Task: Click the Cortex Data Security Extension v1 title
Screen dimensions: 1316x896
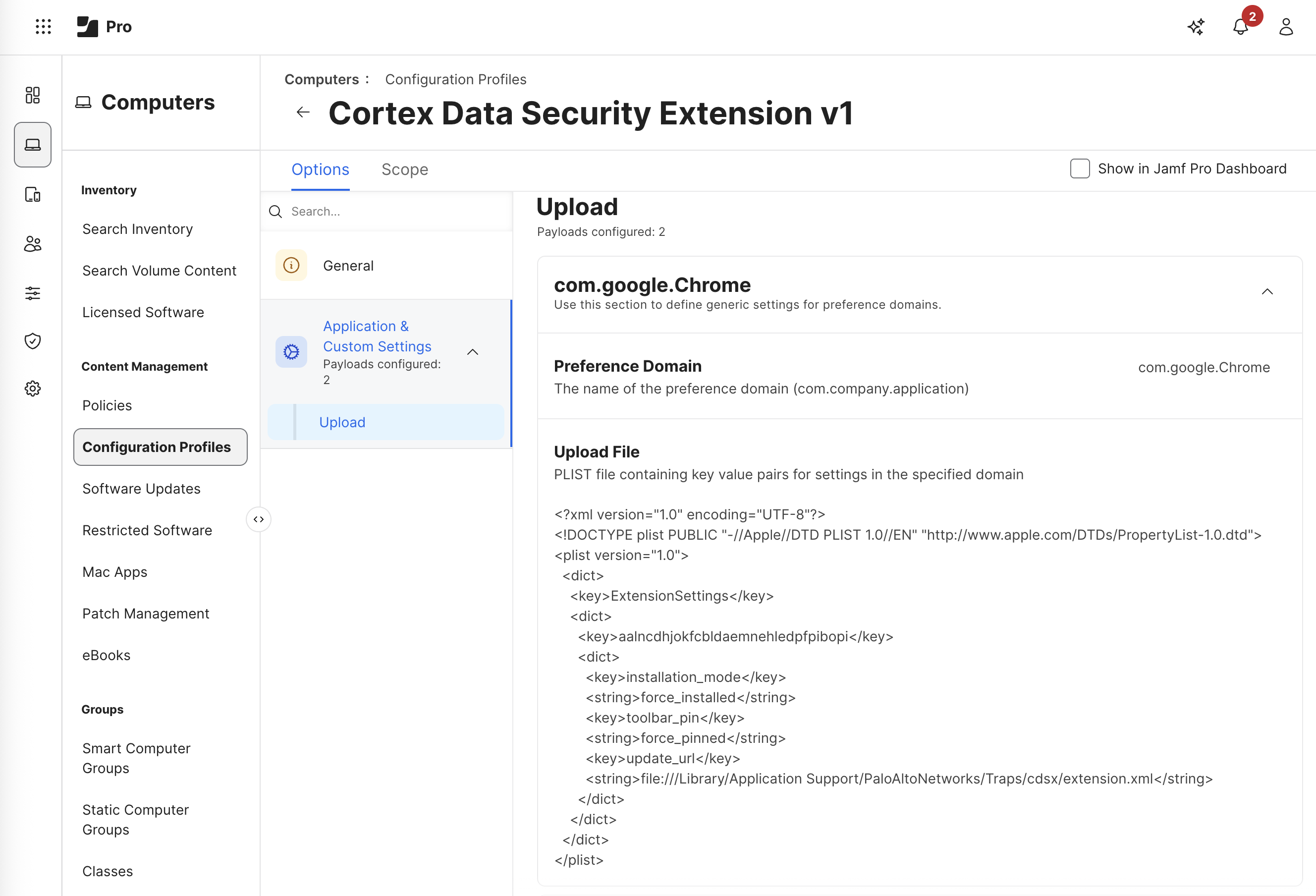Action: point(591,113)
